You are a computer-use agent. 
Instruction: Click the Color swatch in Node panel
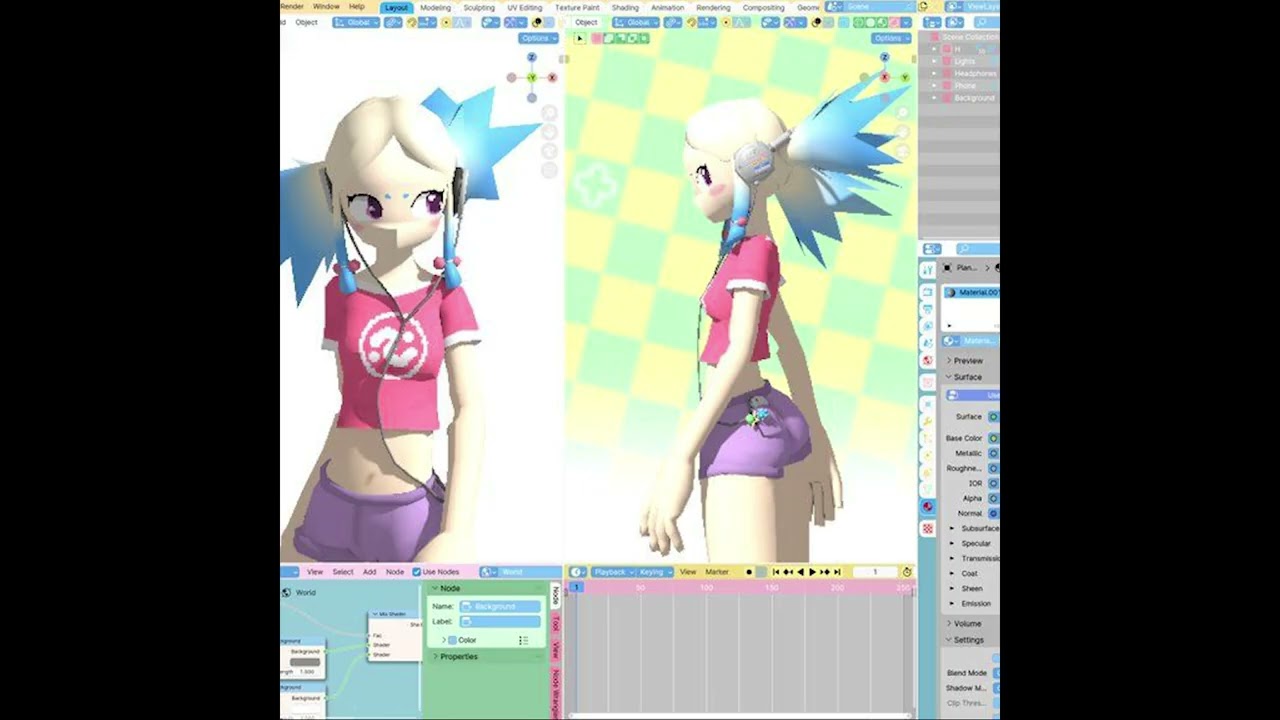pyautogui.click(x=452, y=640)
